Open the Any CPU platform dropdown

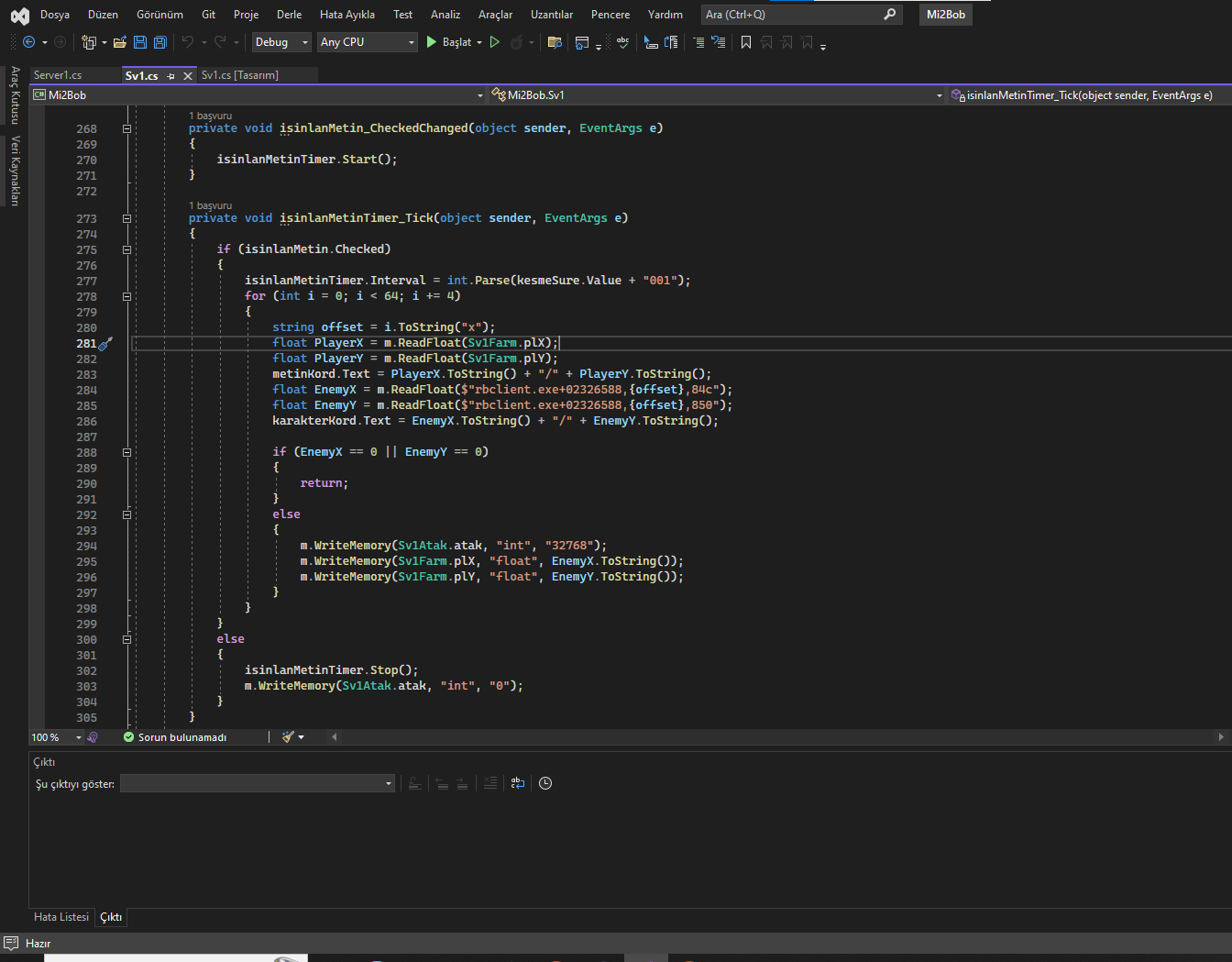[367, 42]
